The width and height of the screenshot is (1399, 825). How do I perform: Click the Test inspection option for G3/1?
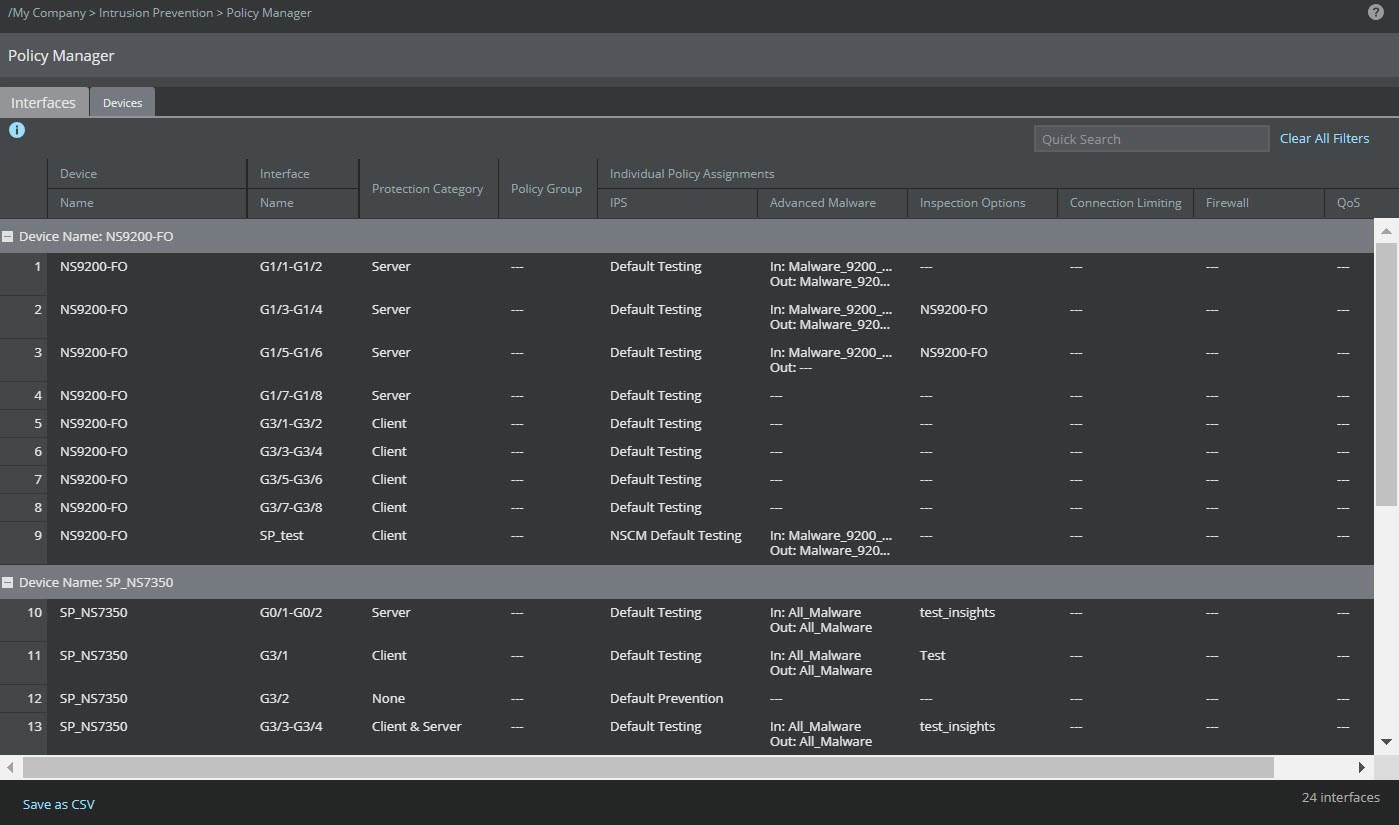coord(933,656)
